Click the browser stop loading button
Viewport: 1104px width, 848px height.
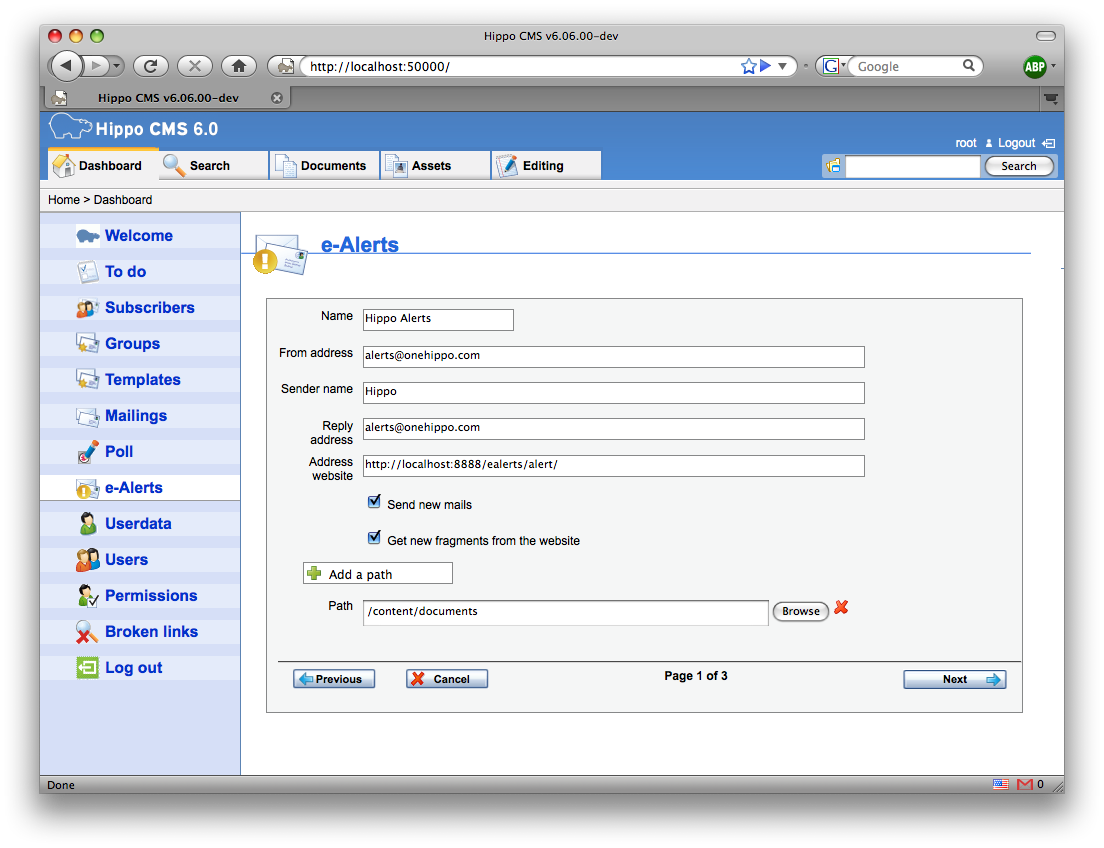pos(194,66)
